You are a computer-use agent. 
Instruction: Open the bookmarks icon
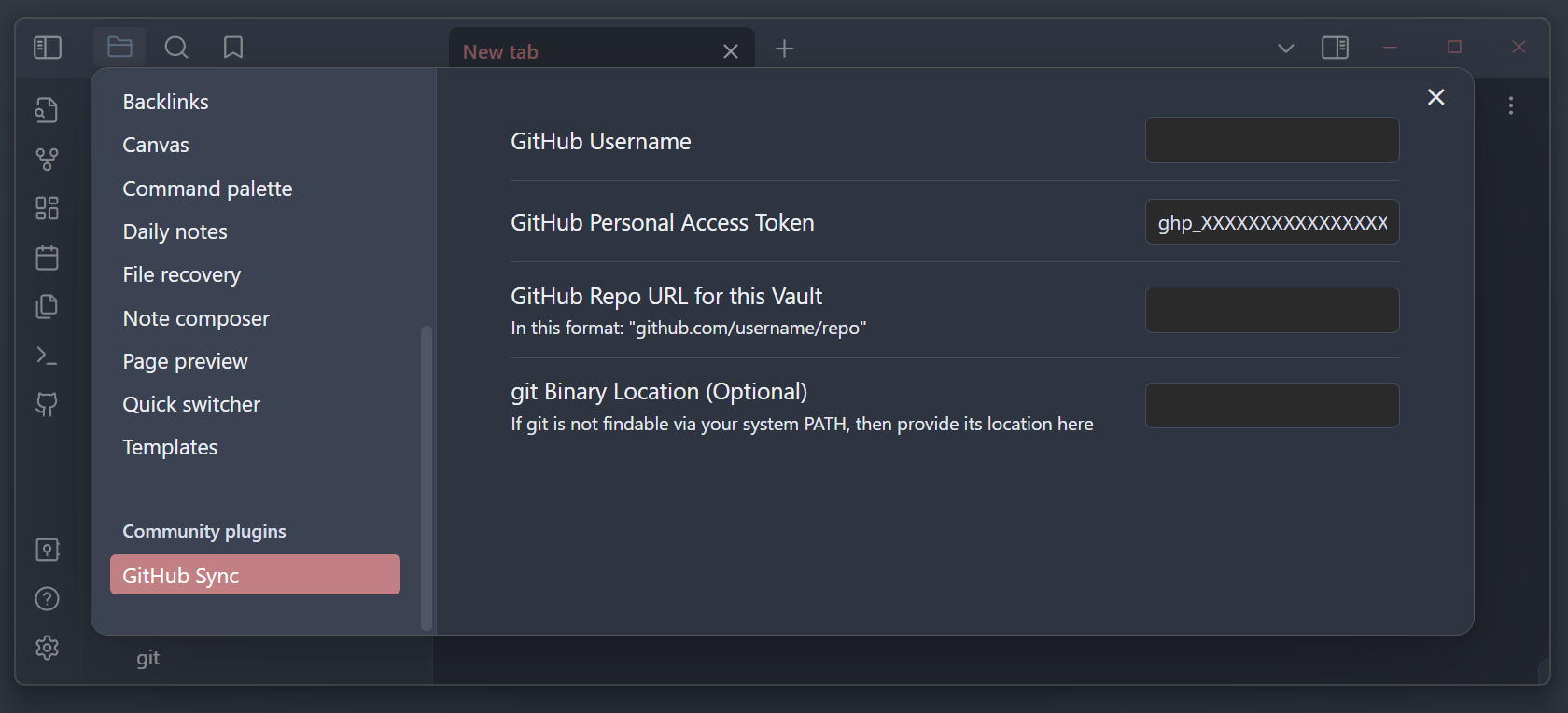point(233,48)
